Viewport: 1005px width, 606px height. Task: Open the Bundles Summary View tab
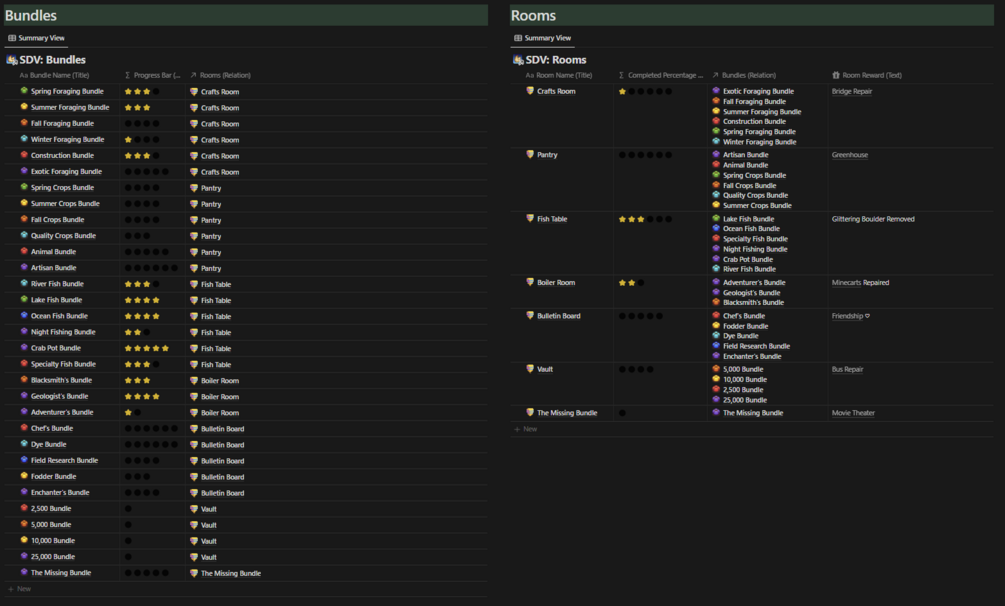click(36, 38)
